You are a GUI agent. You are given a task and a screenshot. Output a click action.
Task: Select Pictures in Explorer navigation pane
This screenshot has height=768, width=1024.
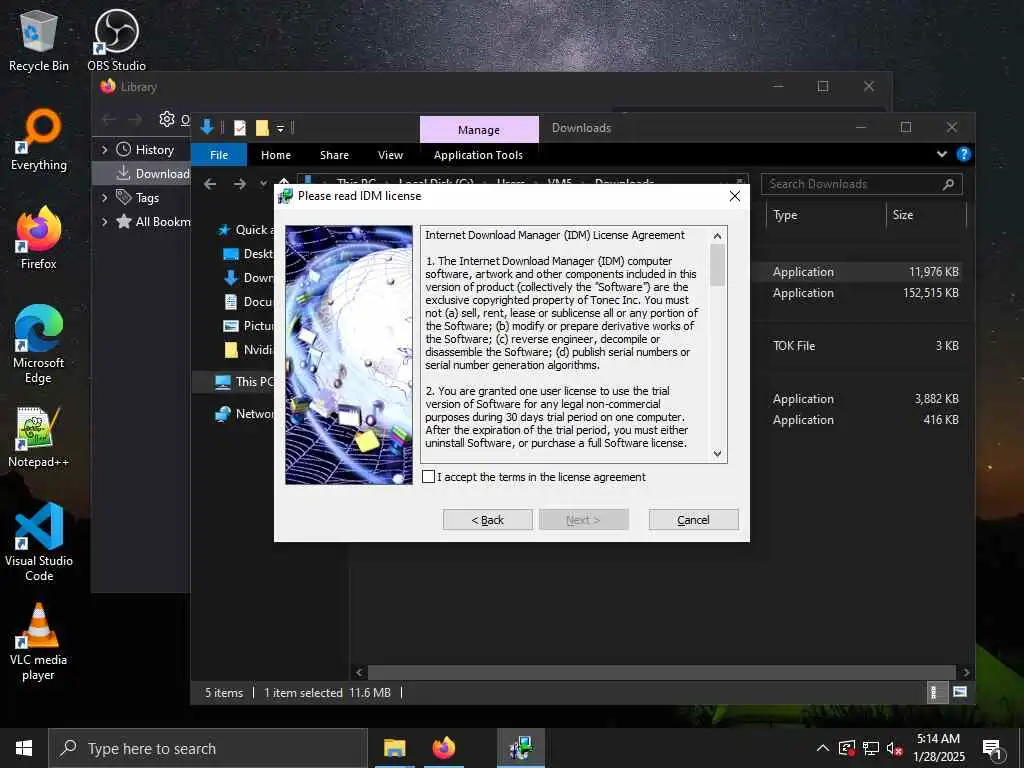tap(248, 325)
